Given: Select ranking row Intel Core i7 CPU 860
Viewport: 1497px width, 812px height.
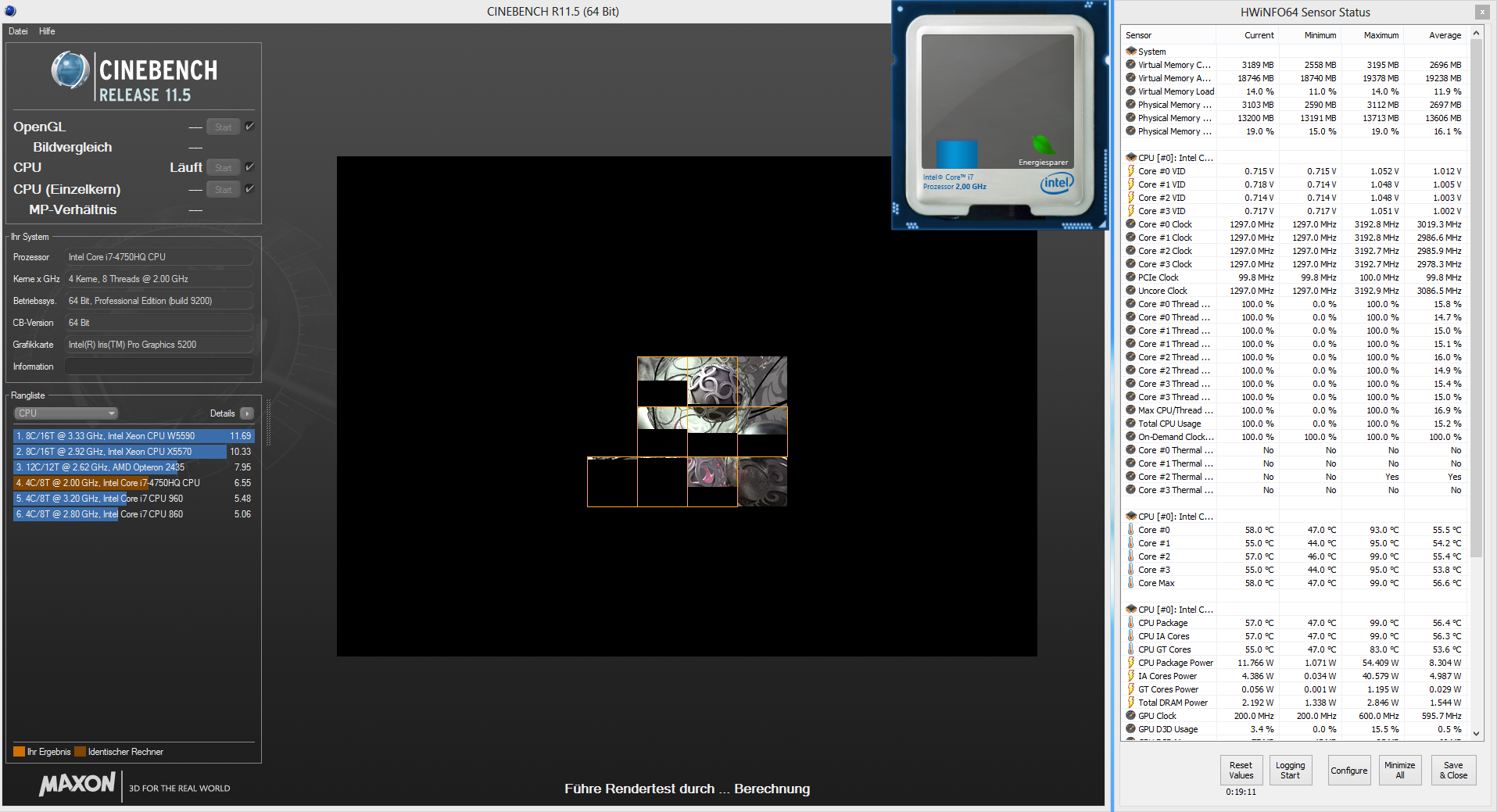Looking at the screenshot, I should tap(133, 514).
